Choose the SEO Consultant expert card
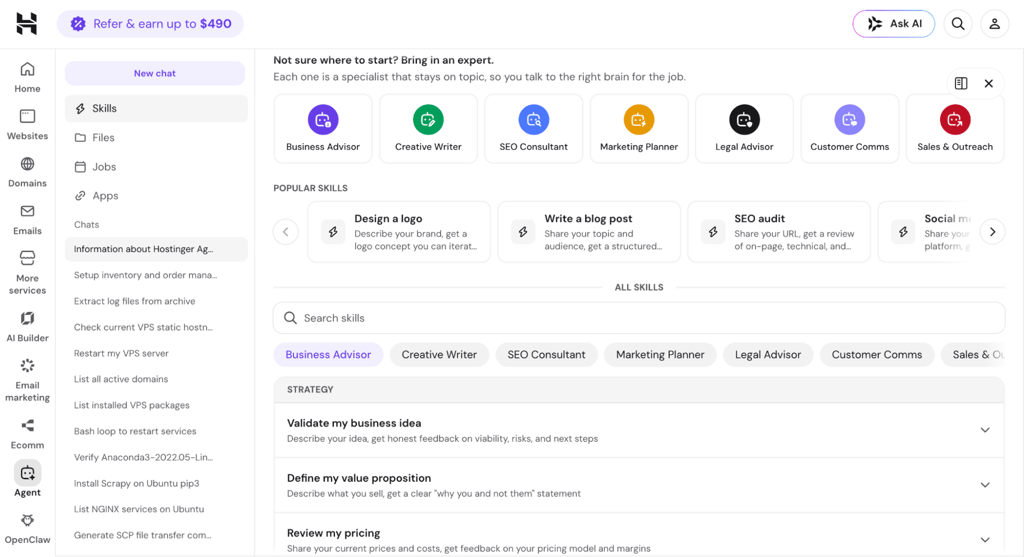 (534, 129)
